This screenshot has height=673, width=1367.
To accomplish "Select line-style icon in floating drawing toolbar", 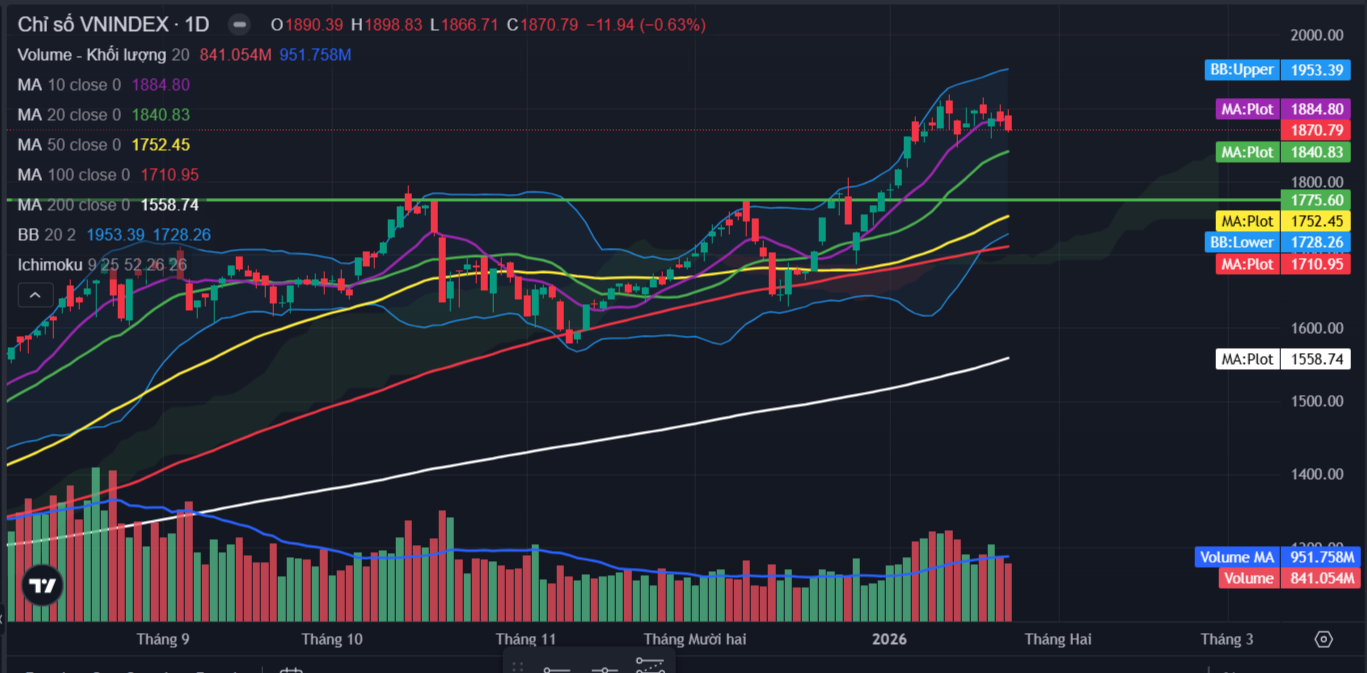I will [x=603, y=669].
